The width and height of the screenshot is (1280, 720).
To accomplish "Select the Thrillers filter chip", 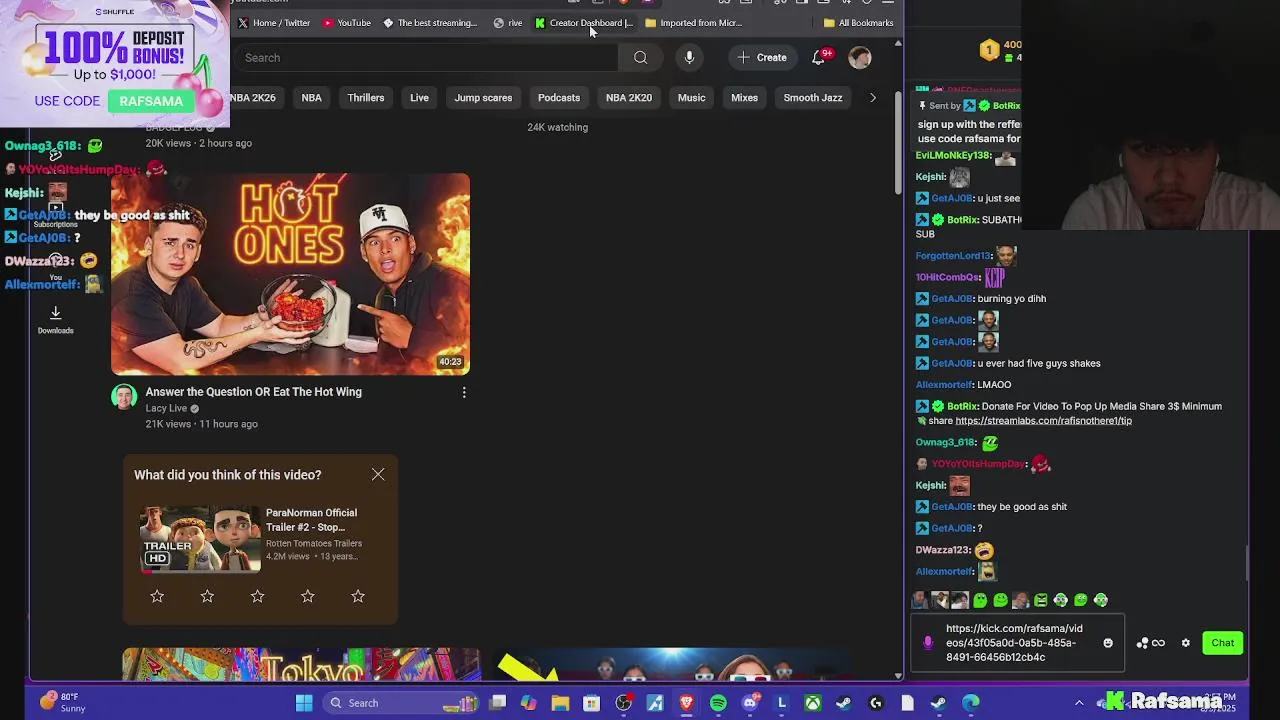I will (x=366, y=98).
